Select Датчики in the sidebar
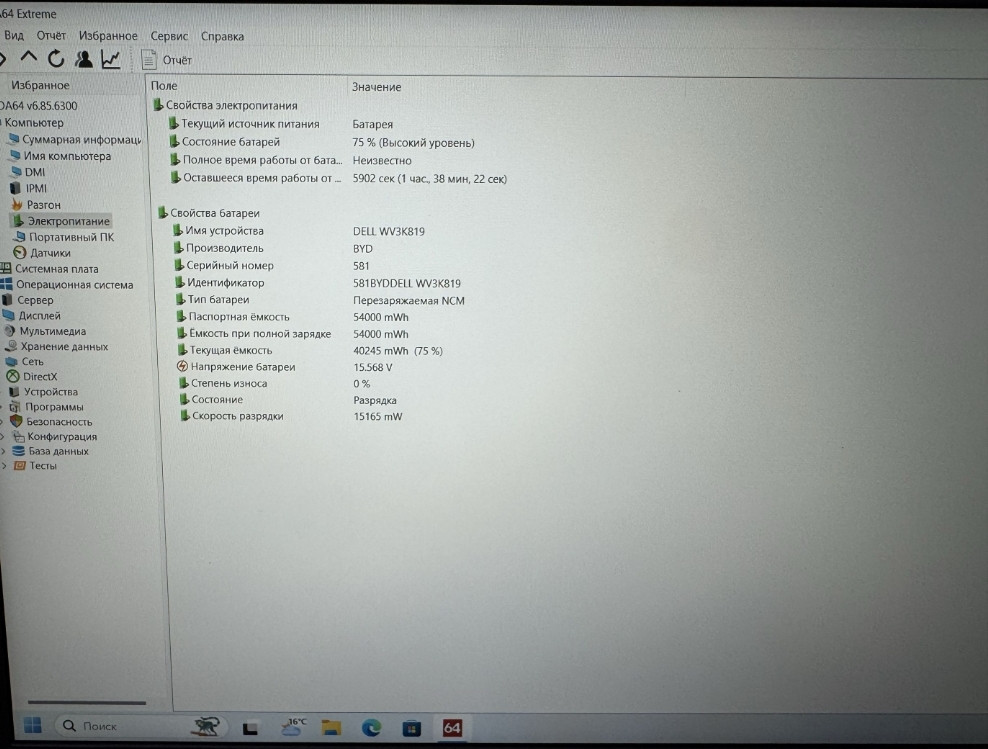 click(x=46, y=253)
